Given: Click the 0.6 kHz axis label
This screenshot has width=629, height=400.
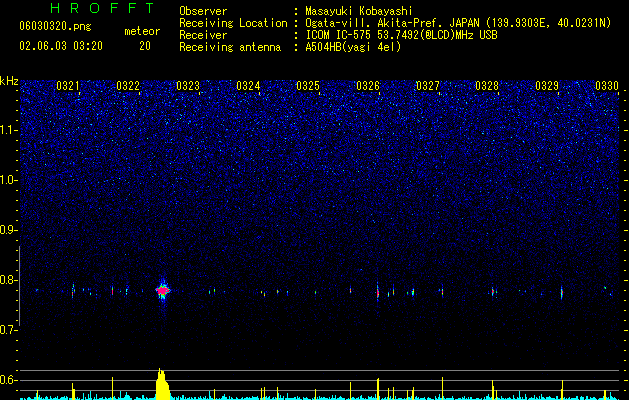Looking at the screenshot, I should click(x=9, y=380).
